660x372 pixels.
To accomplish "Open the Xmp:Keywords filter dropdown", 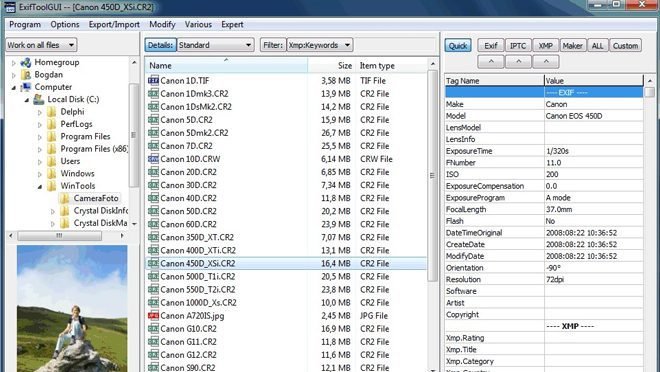I will [x=320, y=45].
